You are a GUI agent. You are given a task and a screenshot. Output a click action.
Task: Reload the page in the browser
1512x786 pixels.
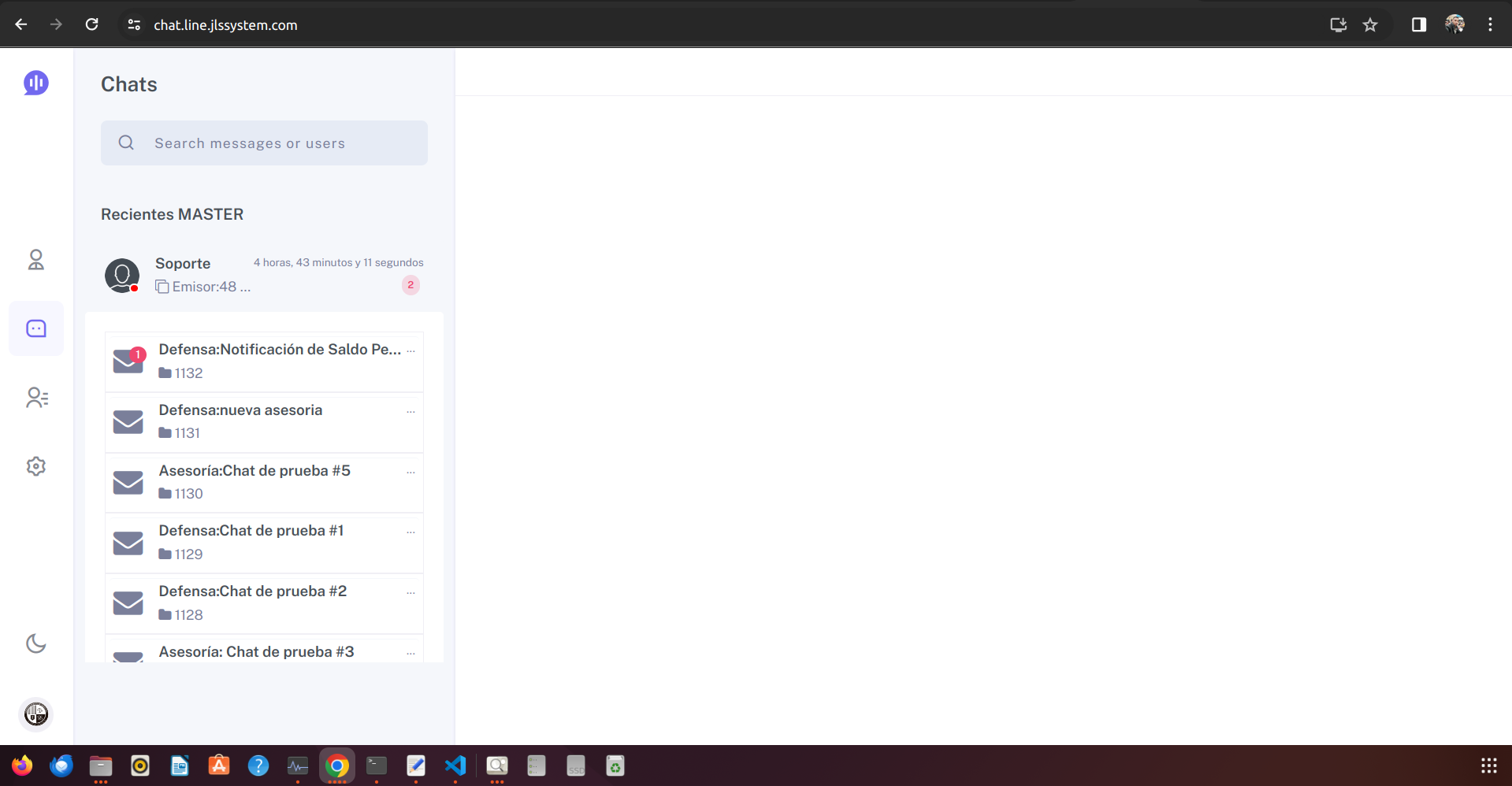(x=92, y=24)
